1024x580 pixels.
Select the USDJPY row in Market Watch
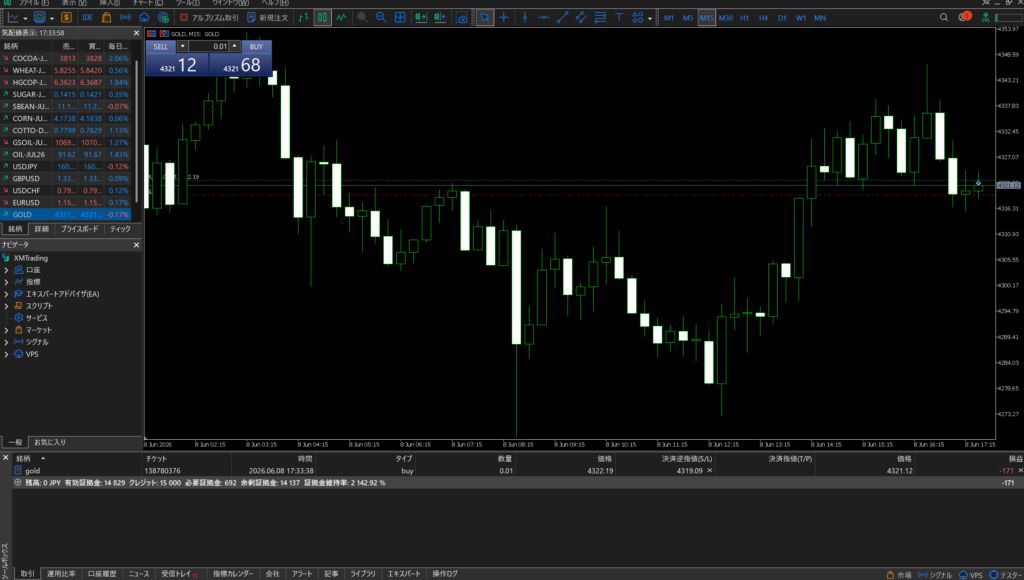pos(65,167)
